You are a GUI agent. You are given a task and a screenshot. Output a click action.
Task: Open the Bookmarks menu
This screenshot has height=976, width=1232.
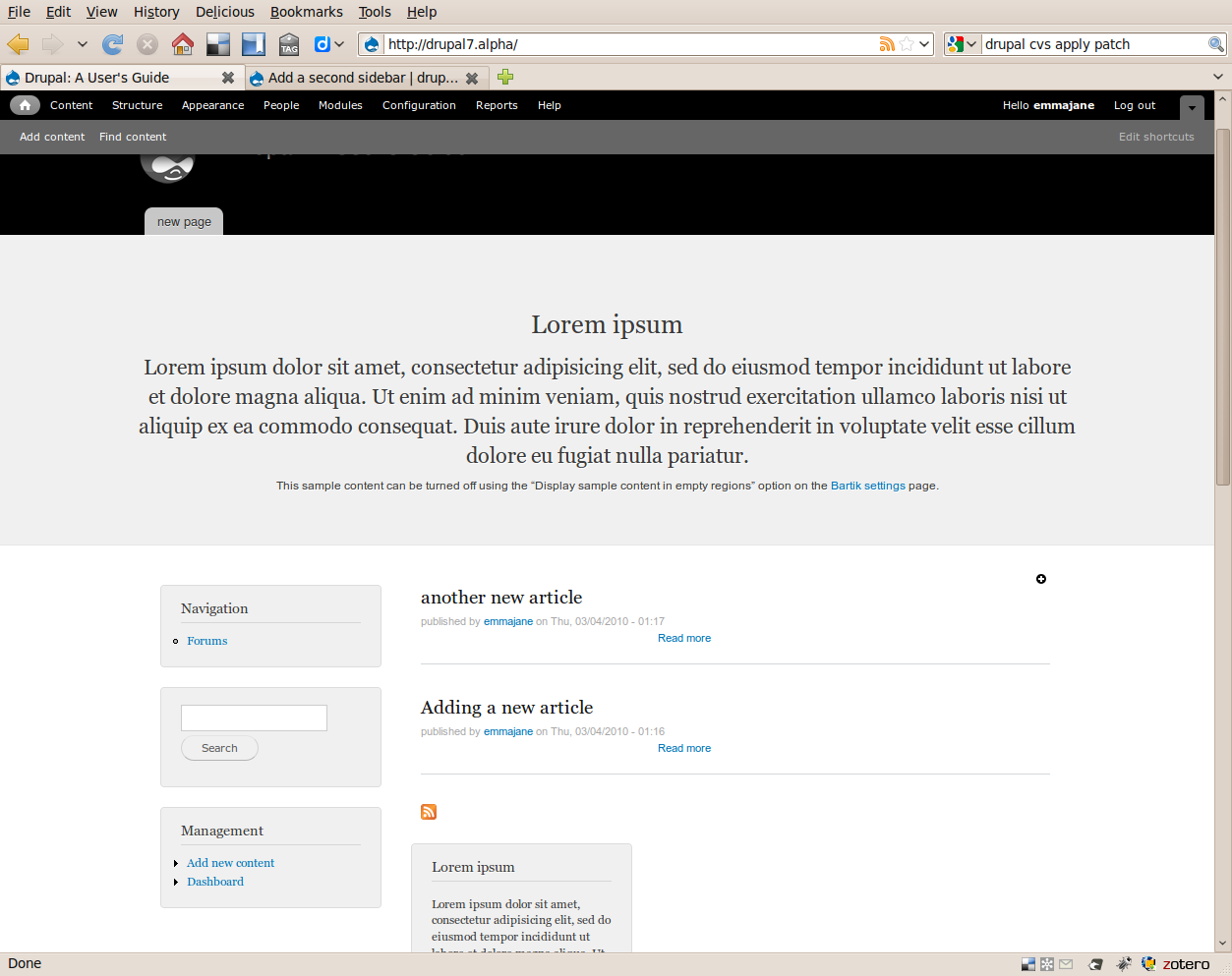click(x=306, y=11)
